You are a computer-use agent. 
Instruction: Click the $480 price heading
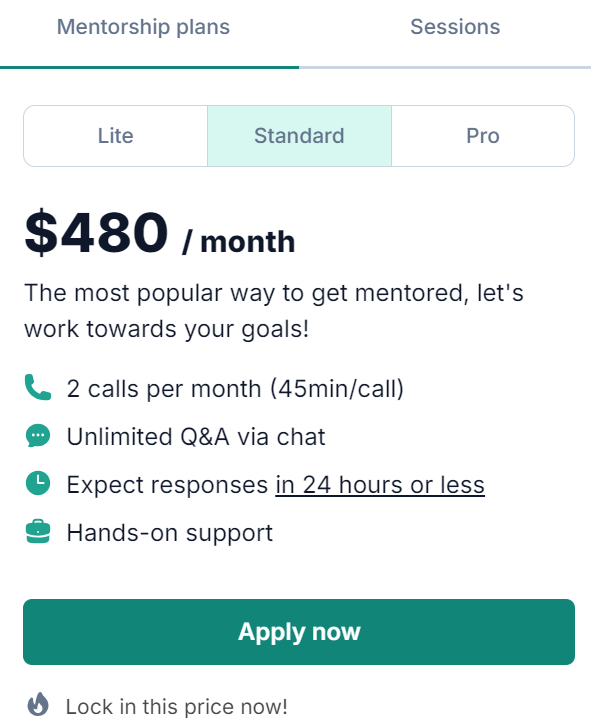click(x=96, y=232)
